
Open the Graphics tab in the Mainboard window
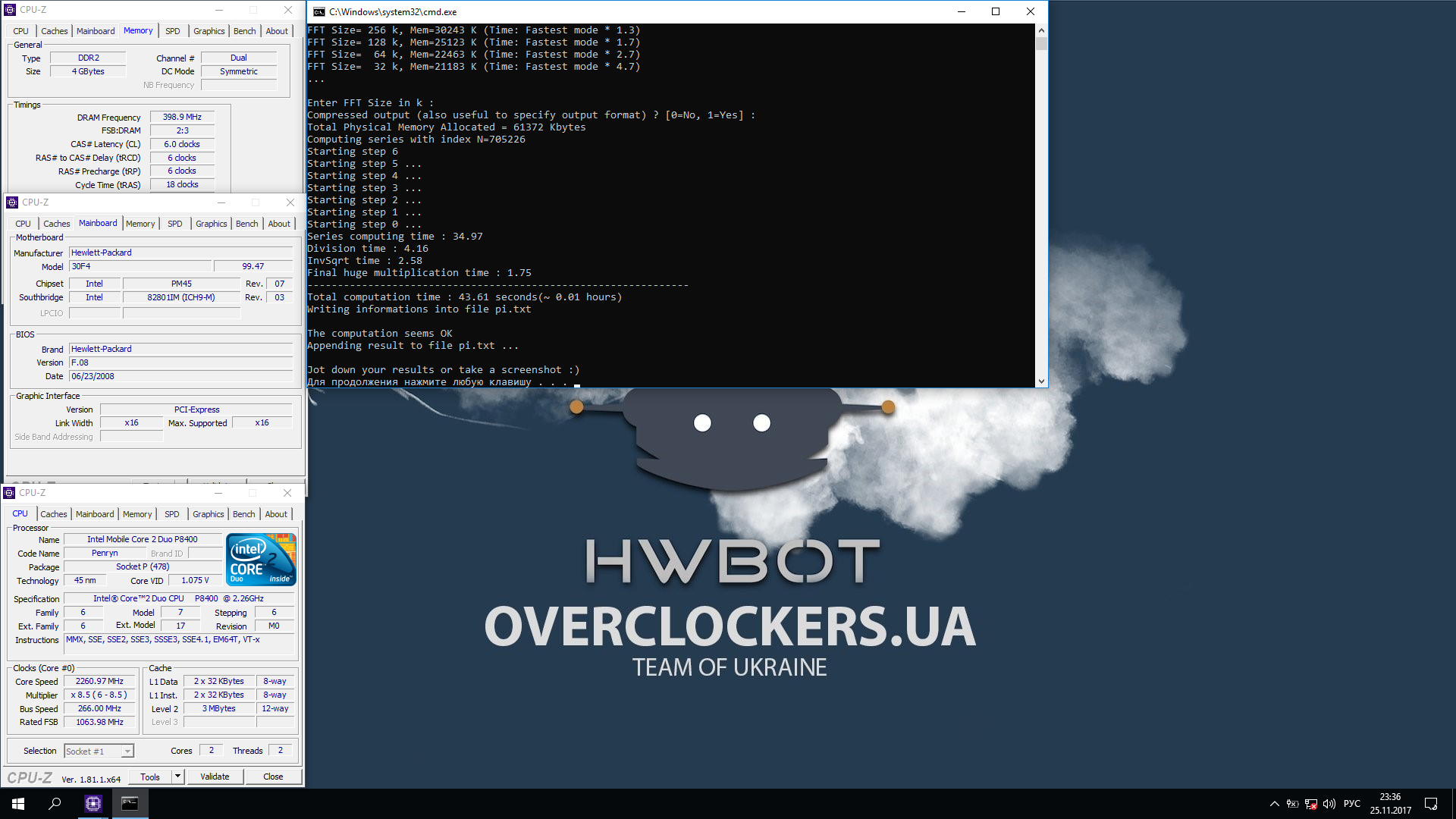pyautogui.click(x=212, y=224)
